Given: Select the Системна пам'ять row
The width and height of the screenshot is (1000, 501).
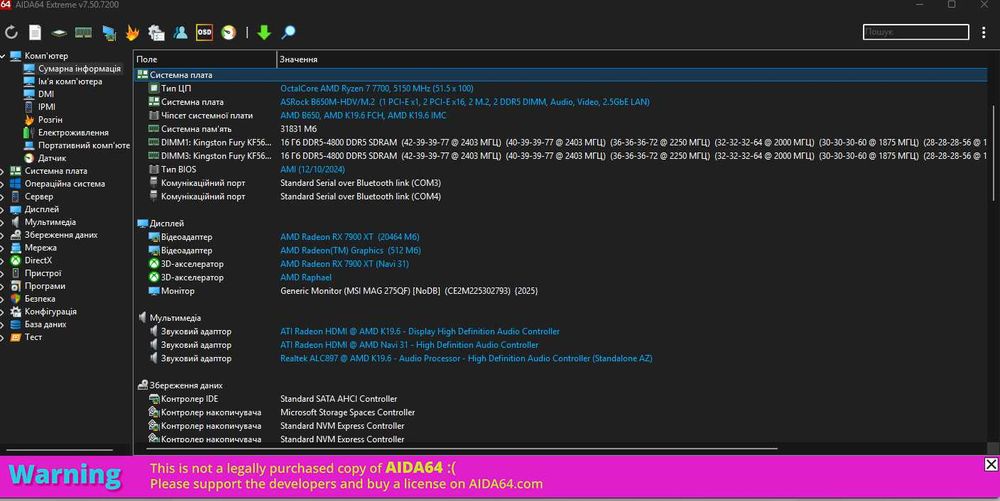Looking at the screenshot, I should tap(561, 129).
